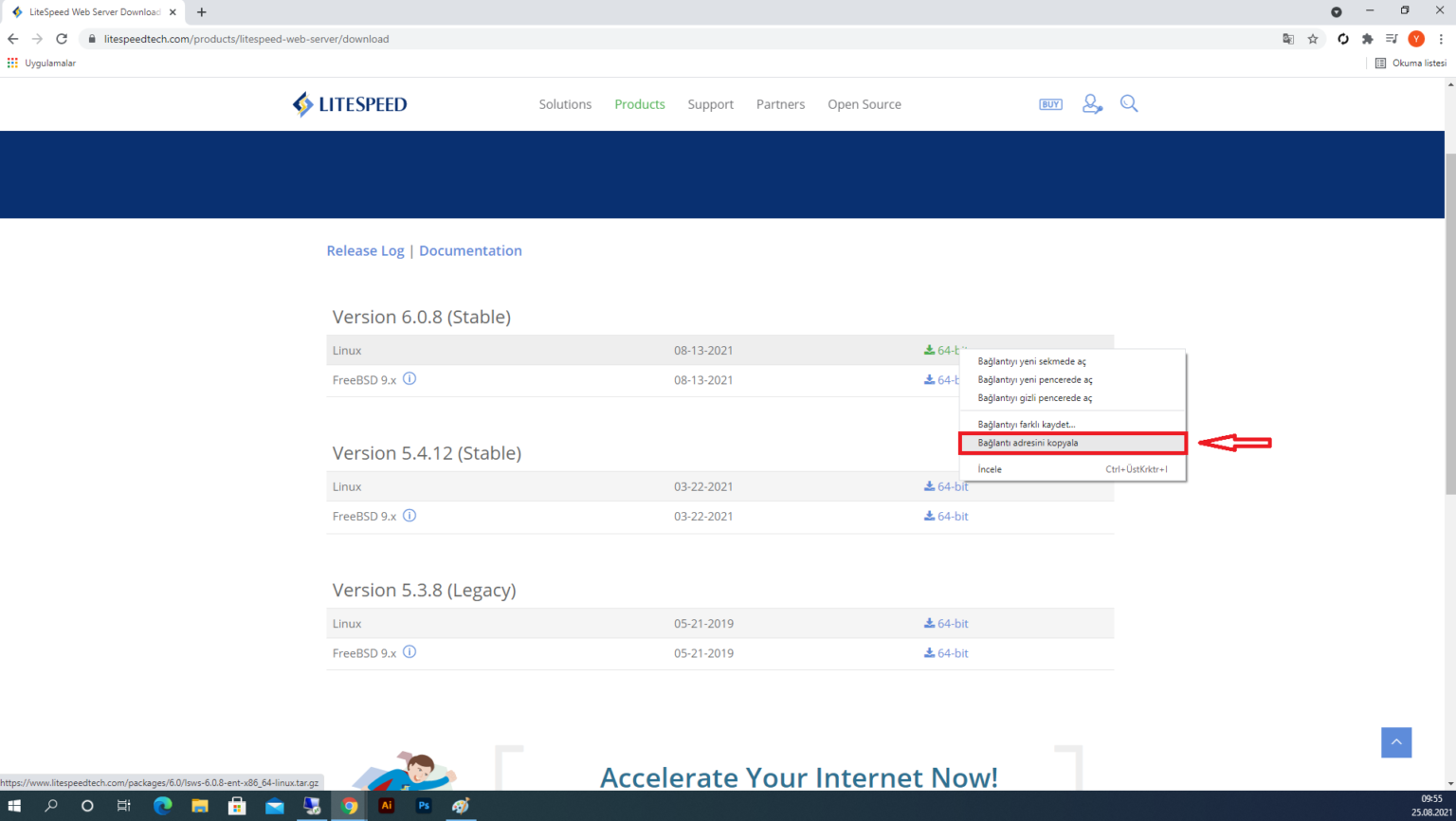Screen dimensions: 1456x821
Task: Open File Explorer from the taskbar
Action: pyautogui.click(x=199, y=806)
